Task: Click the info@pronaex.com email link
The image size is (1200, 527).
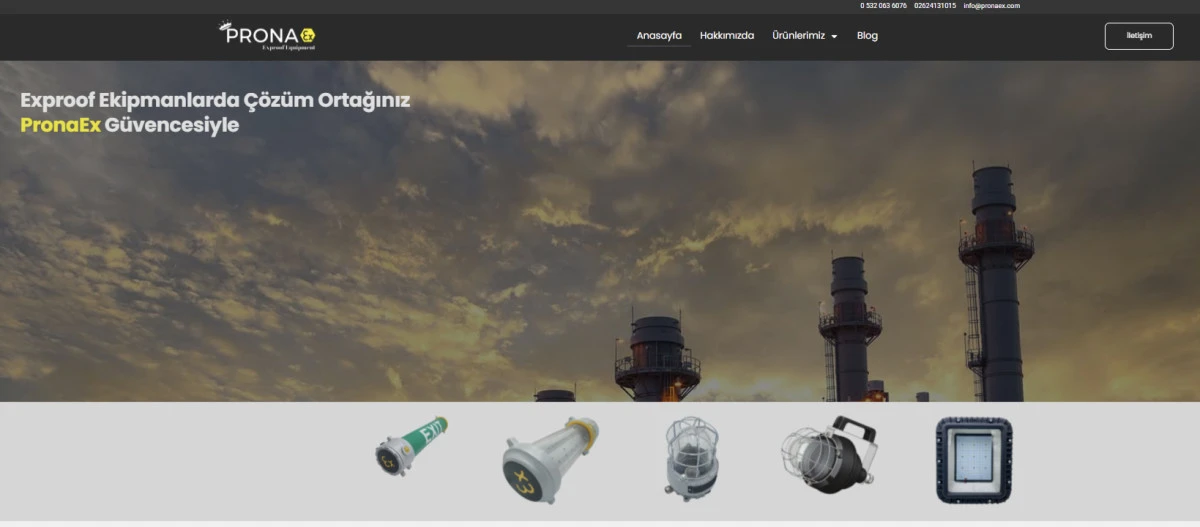Action: tap(992, 6)
